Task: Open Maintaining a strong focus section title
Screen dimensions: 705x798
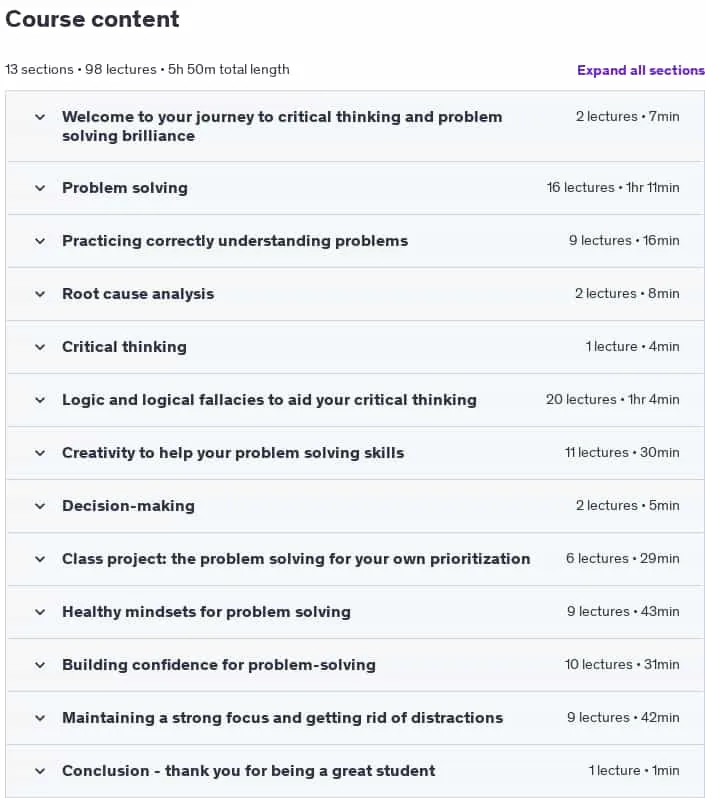Action: (x=283, y=718)
